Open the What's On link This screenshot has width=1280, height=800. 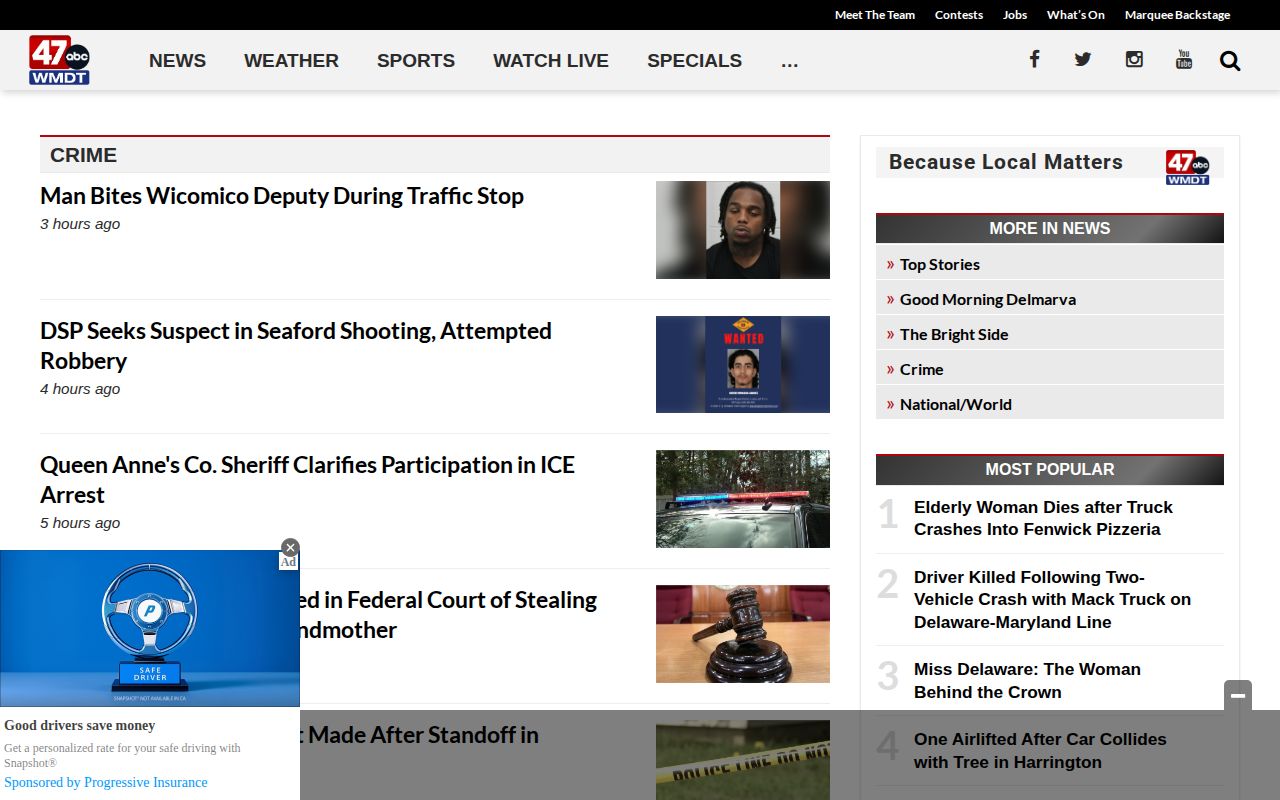click(1076, 15)
